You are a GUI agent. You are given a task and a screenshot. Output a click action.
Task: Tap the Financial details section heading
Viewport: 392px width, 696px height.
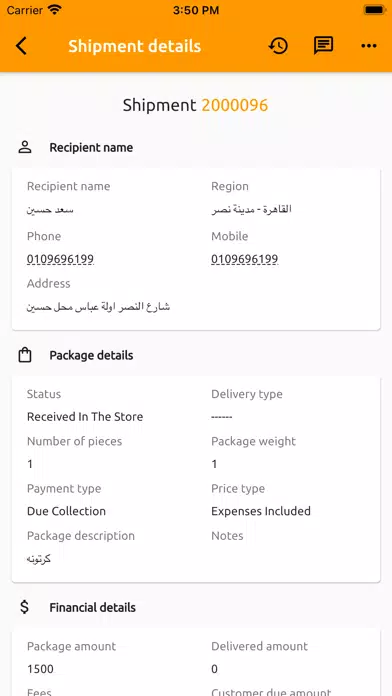point(93,607)
